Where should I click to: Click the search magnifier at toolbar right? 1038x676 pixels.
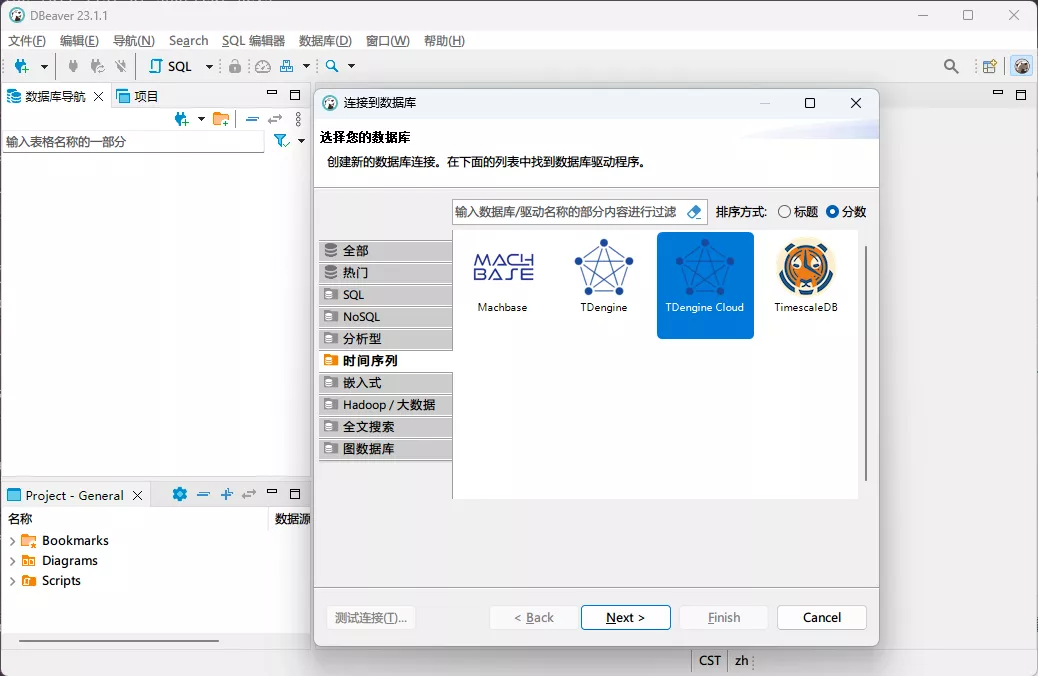click(x=951, y=66)
